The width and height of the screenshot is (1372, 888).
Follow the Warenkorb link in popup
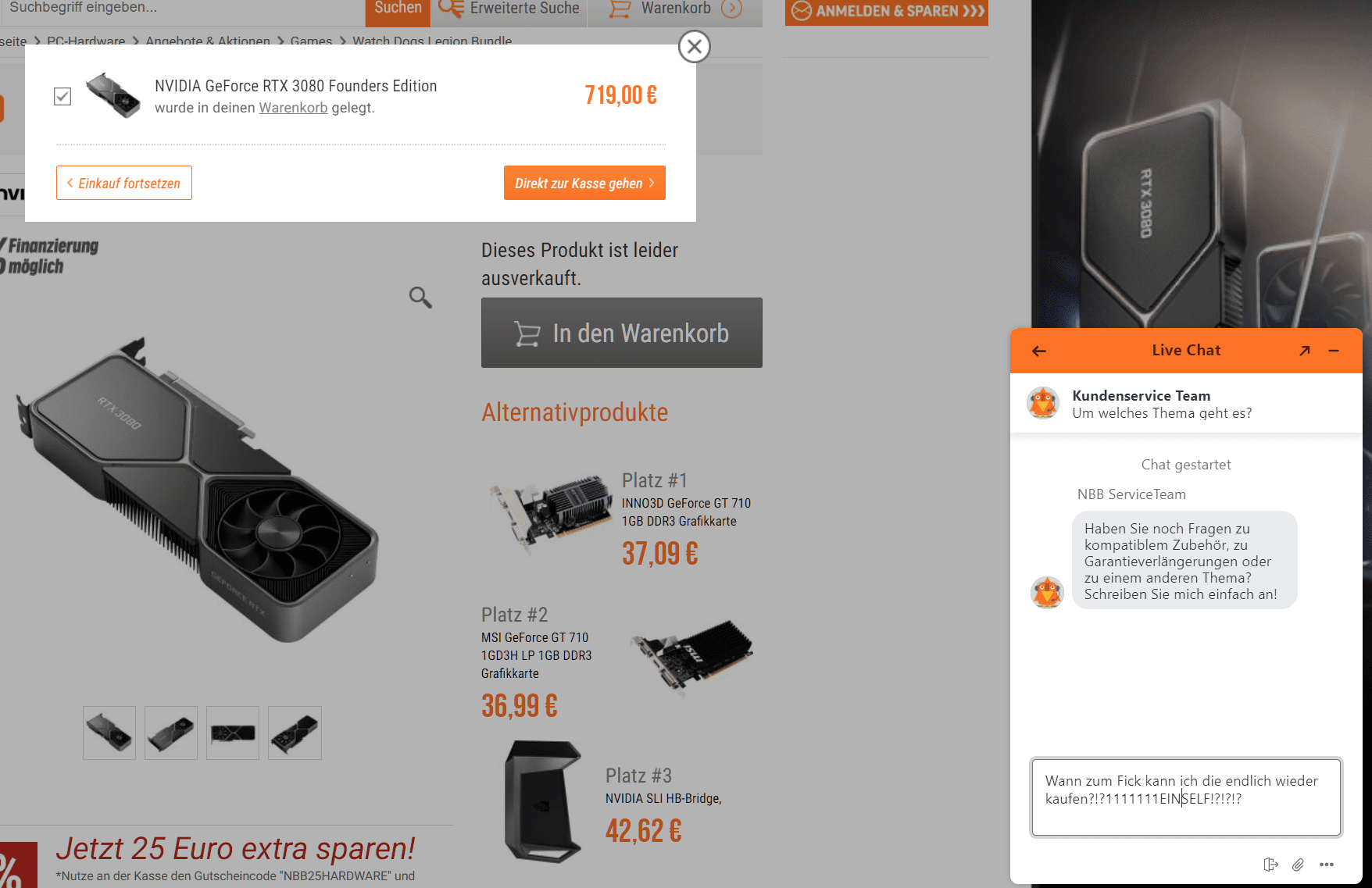(x=293, y=108)
